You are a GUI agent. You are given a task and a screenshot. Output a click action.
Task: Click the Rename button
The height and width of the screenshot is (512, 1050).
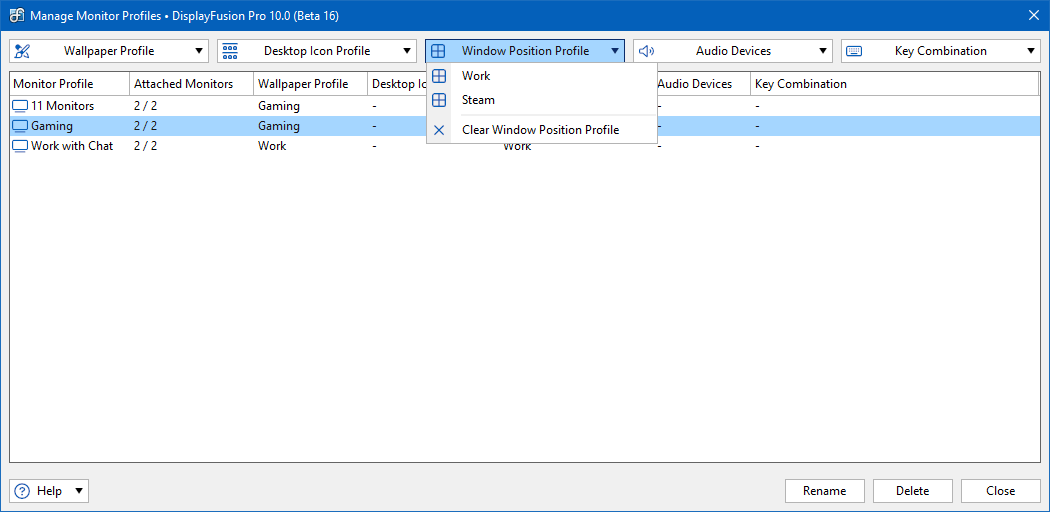(824, 491)
